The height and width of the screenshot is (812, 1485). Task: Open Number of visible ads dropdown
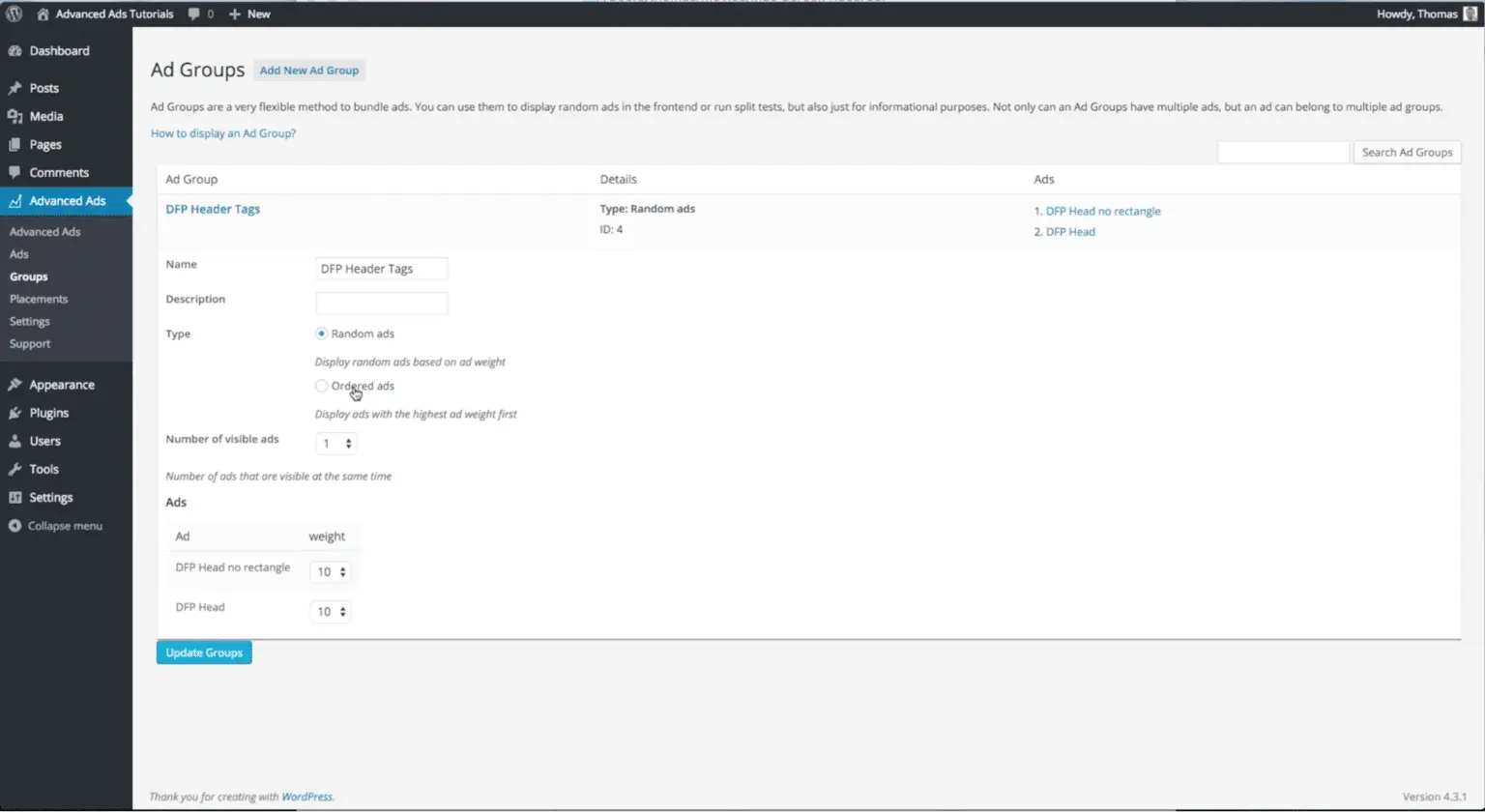[335, 444]
